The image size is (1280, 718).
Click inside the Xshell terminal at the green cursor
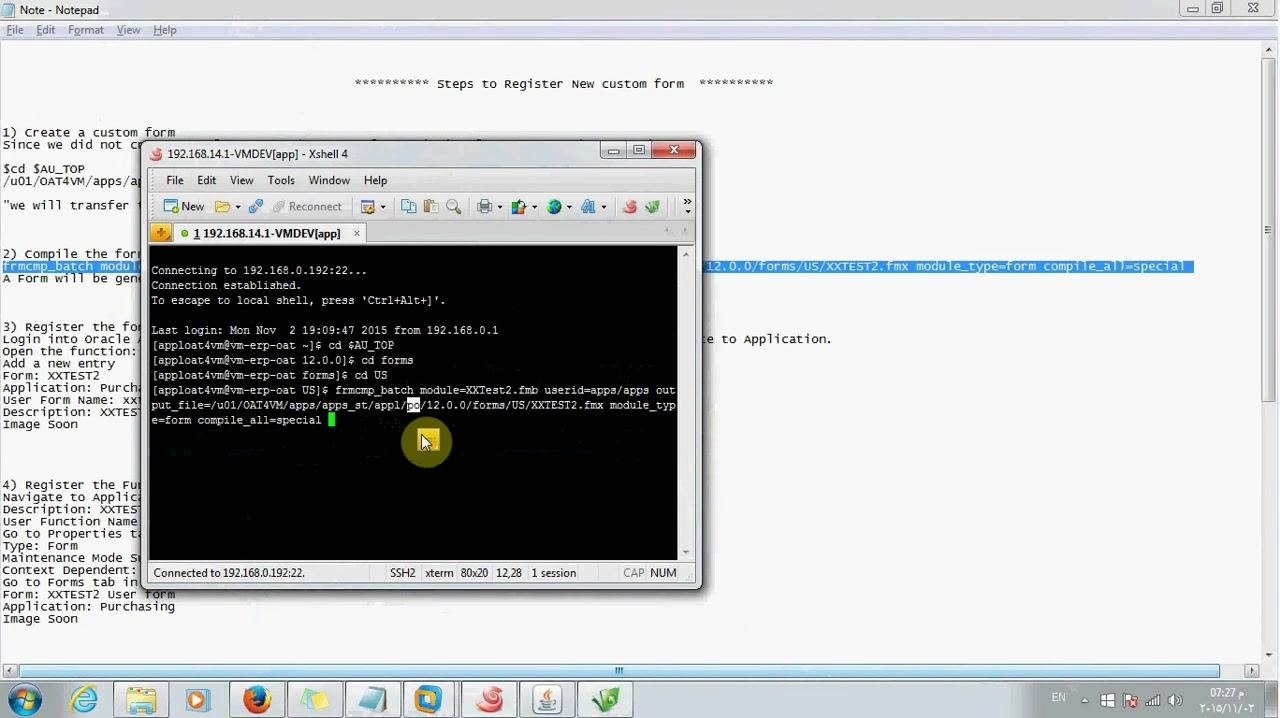click(x=332, y=420)
